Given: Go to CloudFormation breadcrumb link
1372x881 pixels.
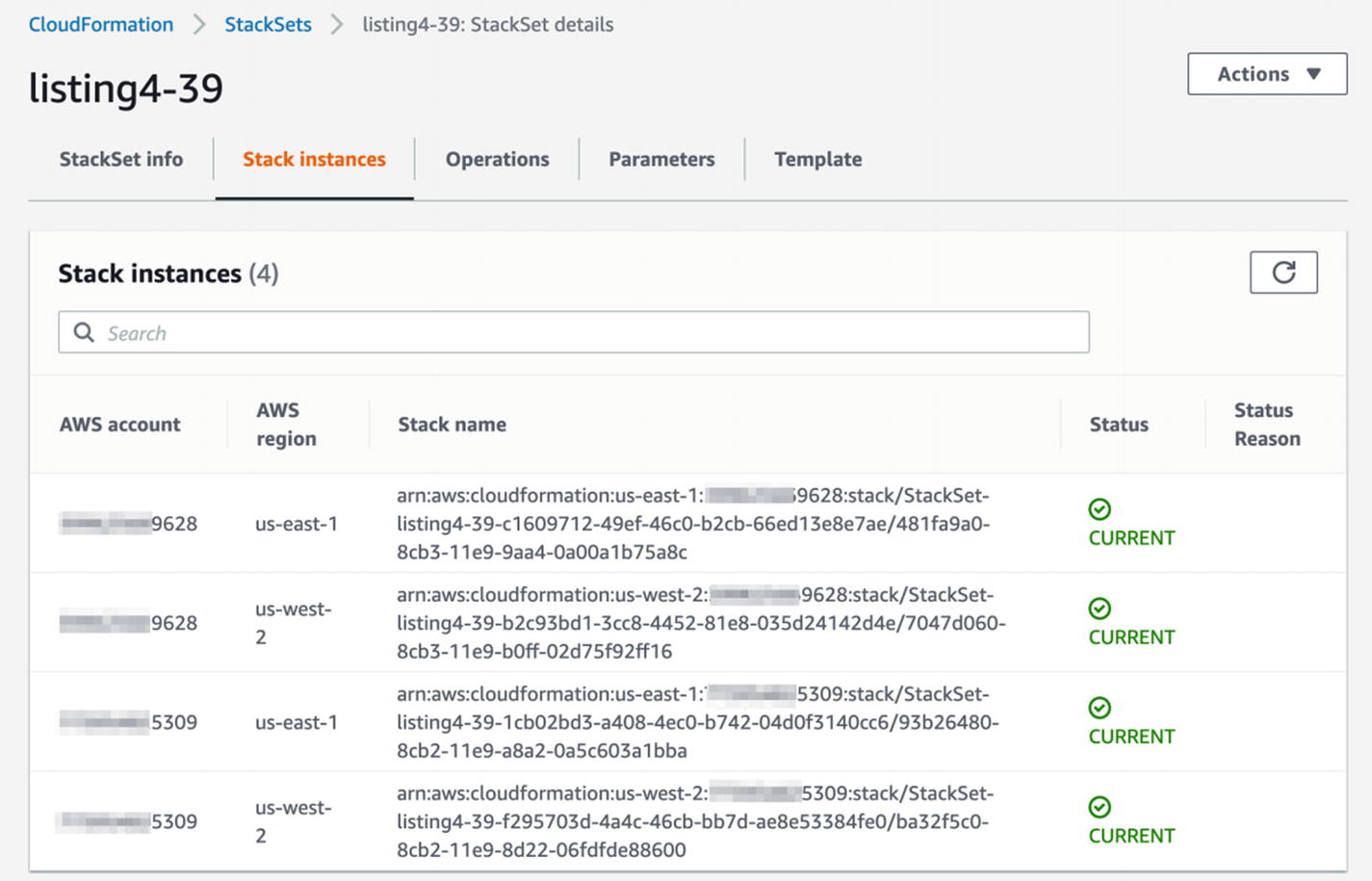Looking at the screenshot, I should point(101,24).
